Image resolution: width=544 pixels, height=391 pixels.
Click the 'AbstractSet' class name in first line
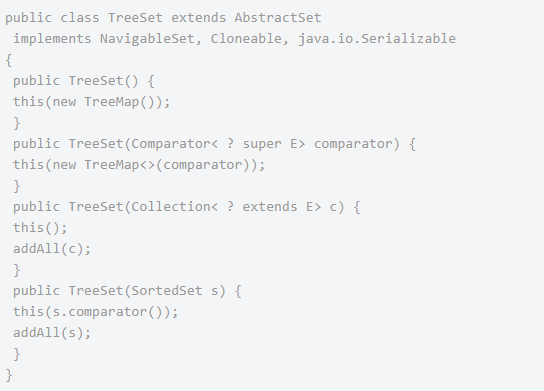coord(278,17)
